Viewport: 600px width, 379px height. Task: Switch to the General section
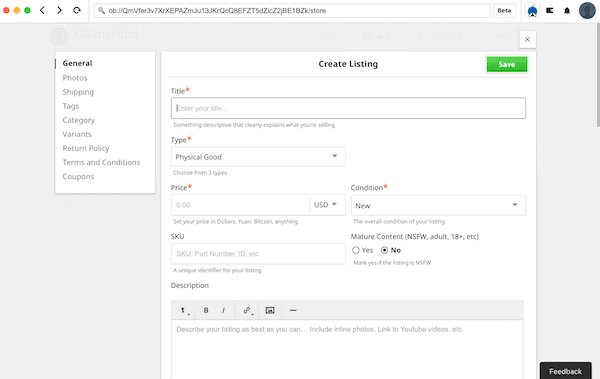[x=77, y=63]
